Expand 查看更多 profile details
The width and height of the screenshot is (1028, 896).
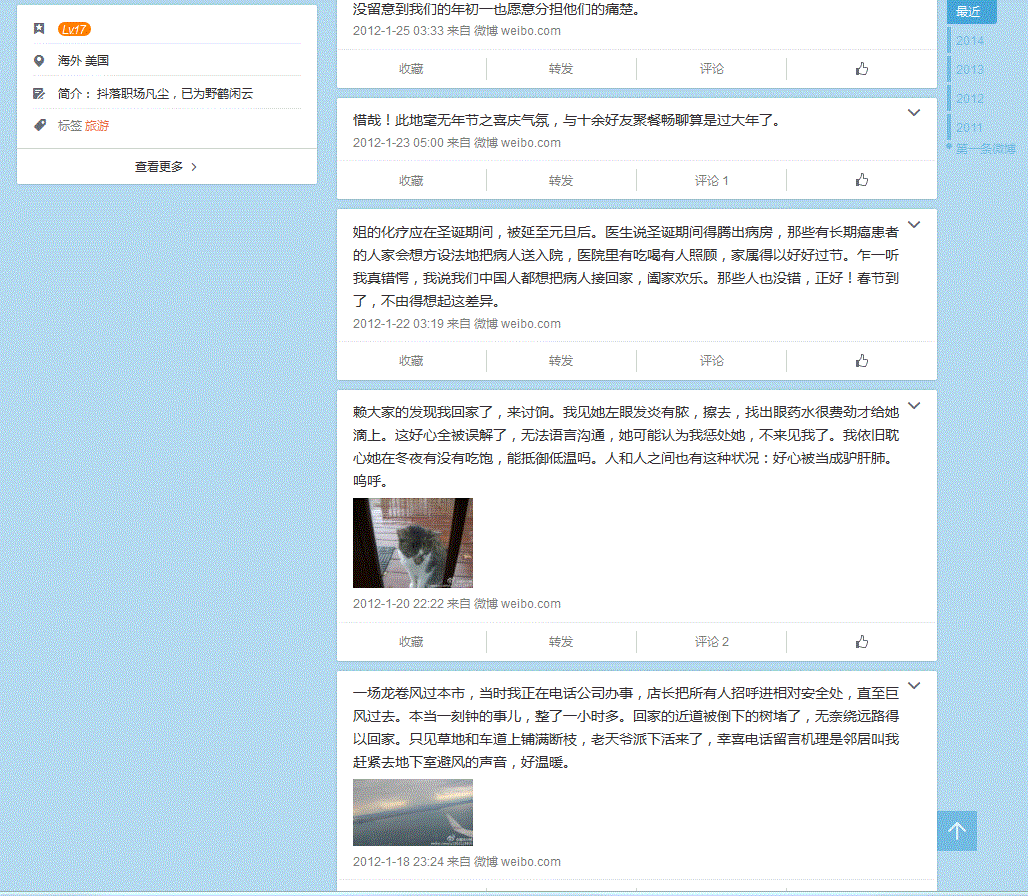(x=166, y=167)
